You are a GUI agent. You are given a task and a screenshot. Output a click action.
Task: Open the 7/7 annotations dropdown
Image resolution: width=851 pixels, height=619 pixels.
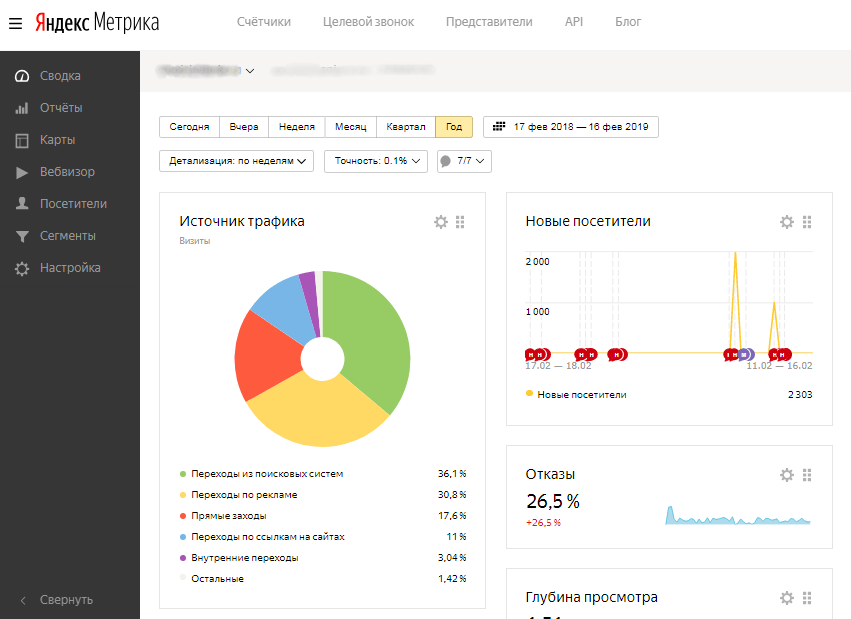(464, 161)
